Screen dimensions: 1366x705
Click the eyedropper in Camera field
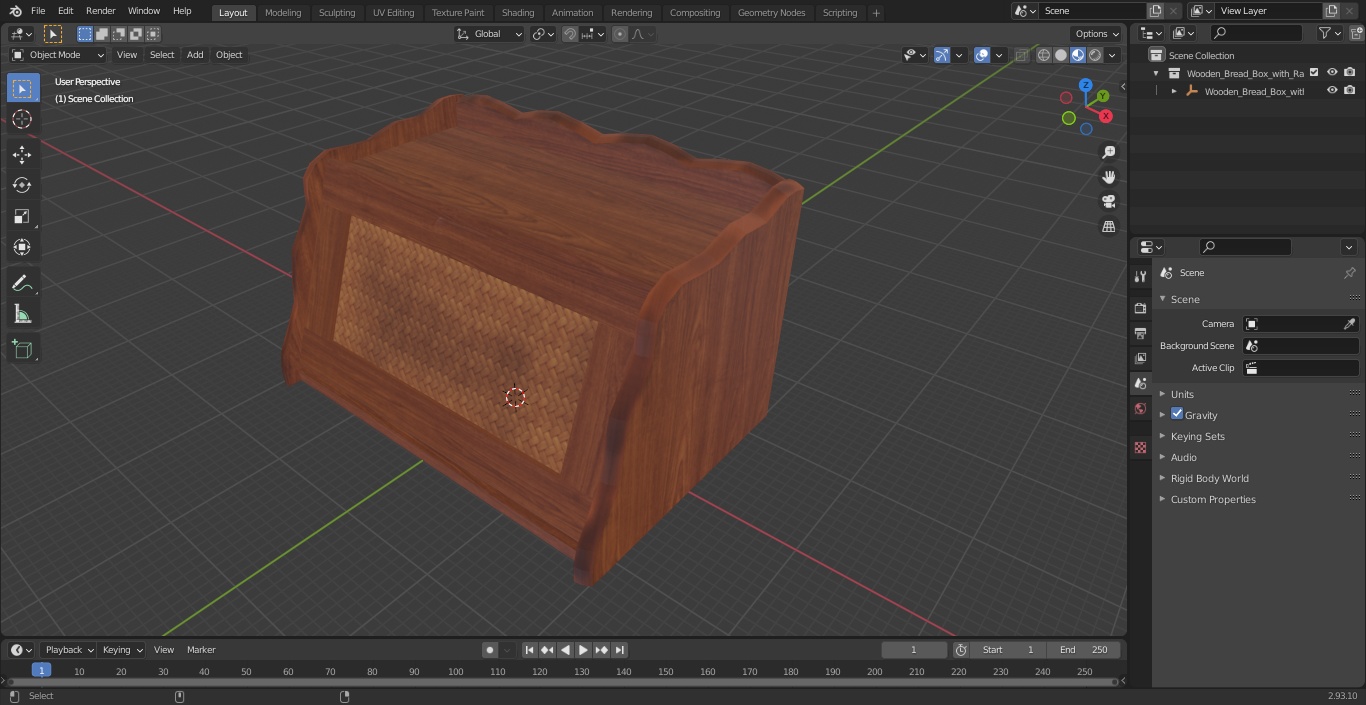(x=1349, y=324)
